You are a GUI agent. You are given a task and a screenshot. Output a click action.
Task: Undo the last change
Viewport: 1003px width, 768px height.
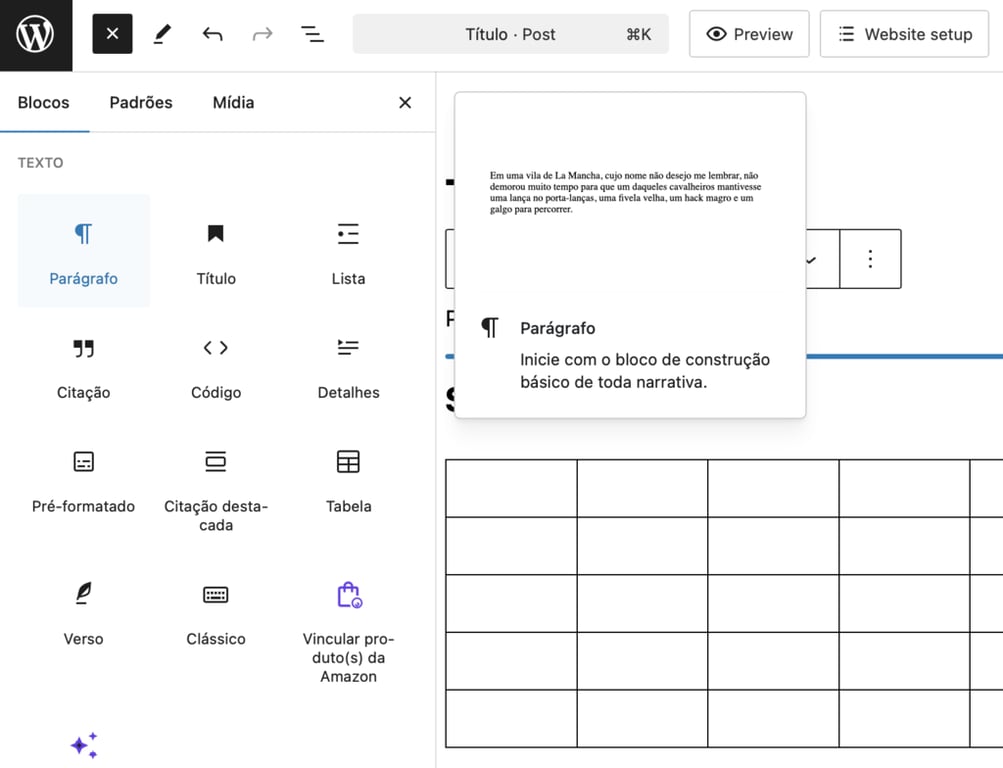click(x=212, y=34)
